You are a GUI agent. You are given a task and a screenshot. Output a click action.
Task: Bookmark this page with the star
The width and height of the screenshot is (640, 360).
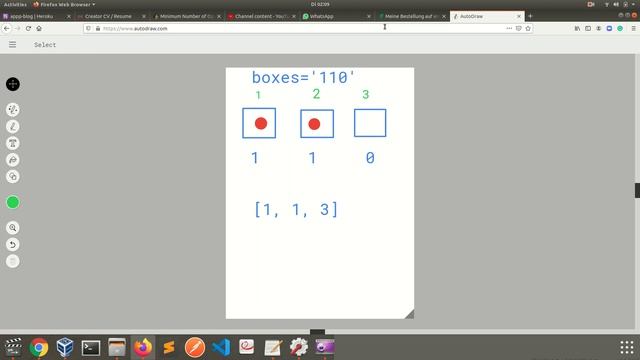[528, 29]
